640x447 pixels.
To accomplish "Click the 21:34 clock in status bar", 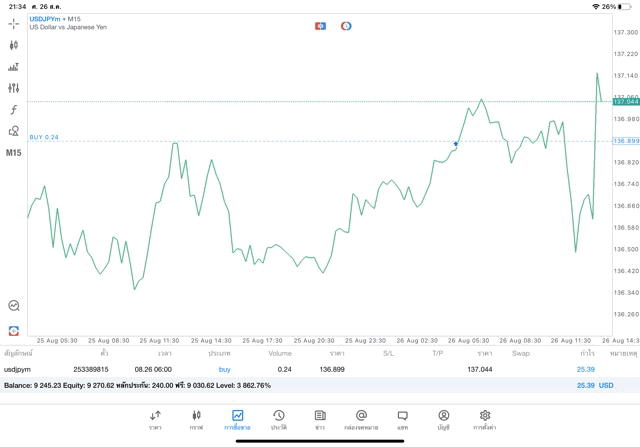I will [17, 7].
